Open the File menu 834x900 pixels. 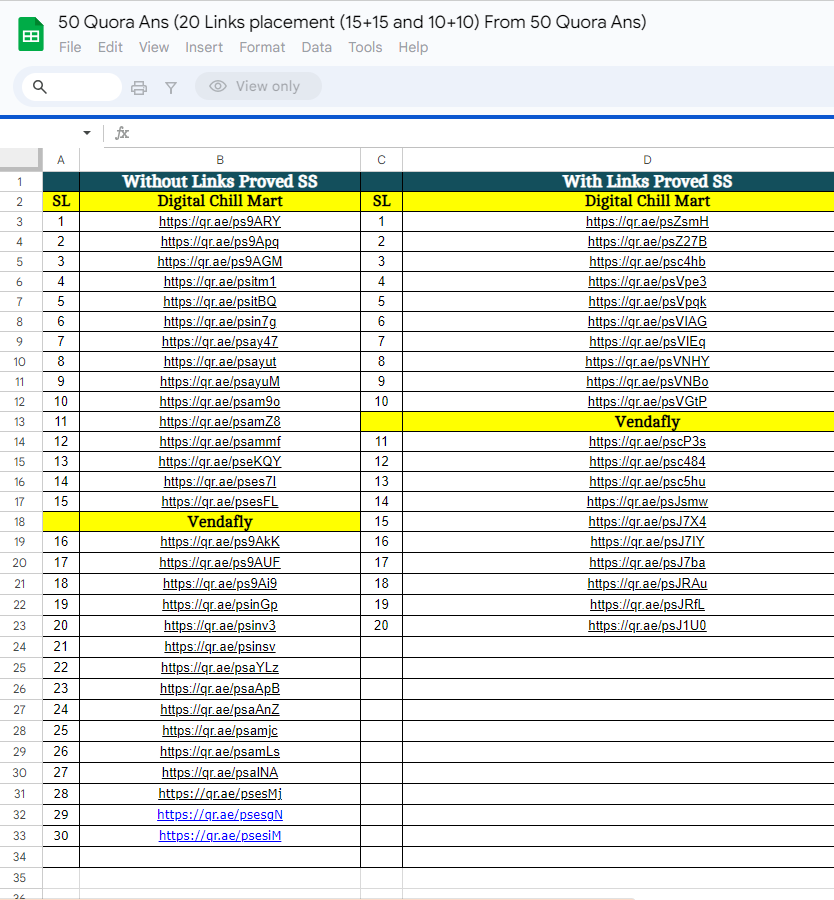[70, 47]
